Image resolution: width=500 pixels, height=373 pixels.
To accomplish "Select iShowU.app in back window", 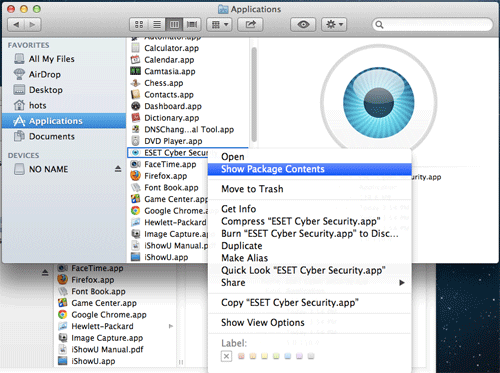I will point(86,361).
